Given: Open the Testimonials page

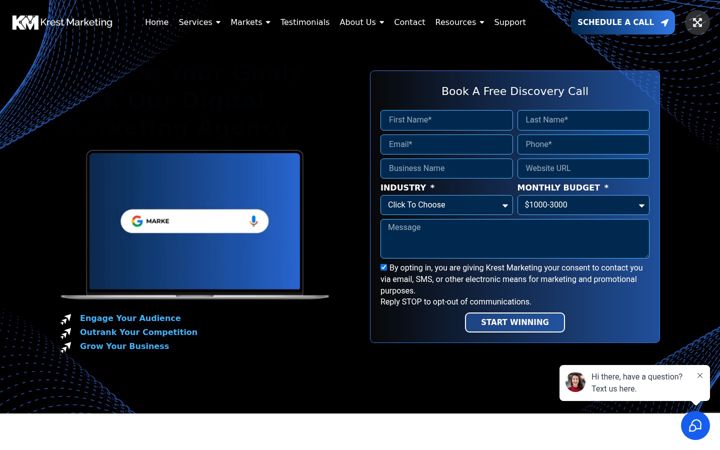Looking at the screenshot, I should coord(305,22).
